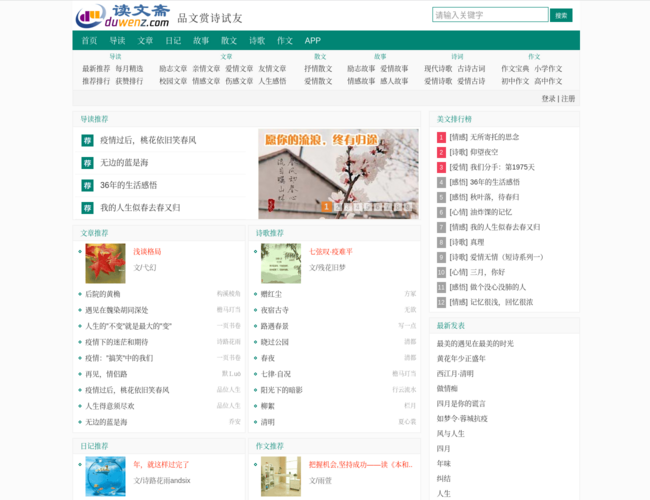650x500 pixels.
Task: Open article 遇见在魏染胡同深处
Action: point(116,310)
